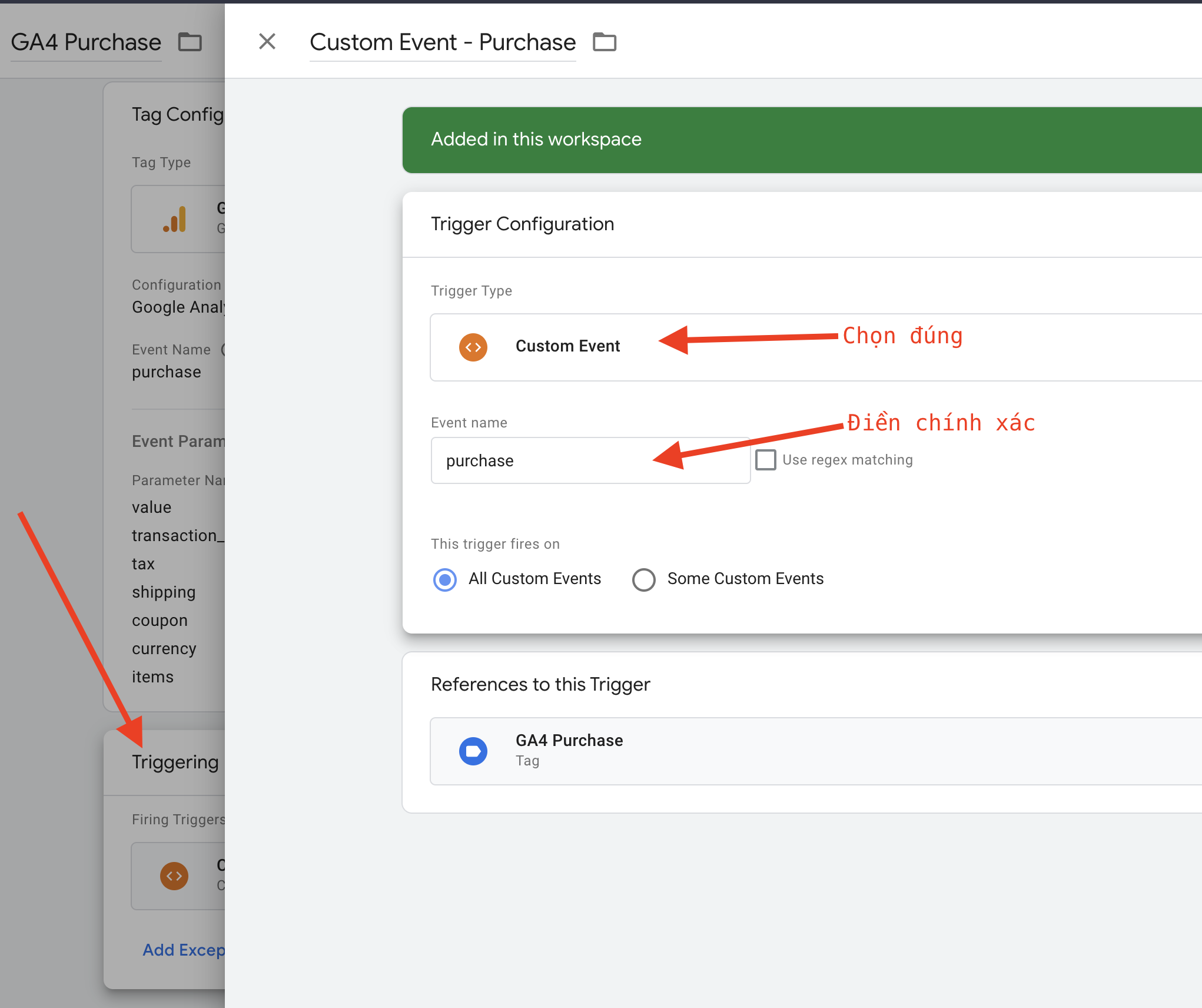Click the Google Analytics bar chart icon
This screenshot has width=1202, height=1008.
pyautogui.click(x=175, y=220)
